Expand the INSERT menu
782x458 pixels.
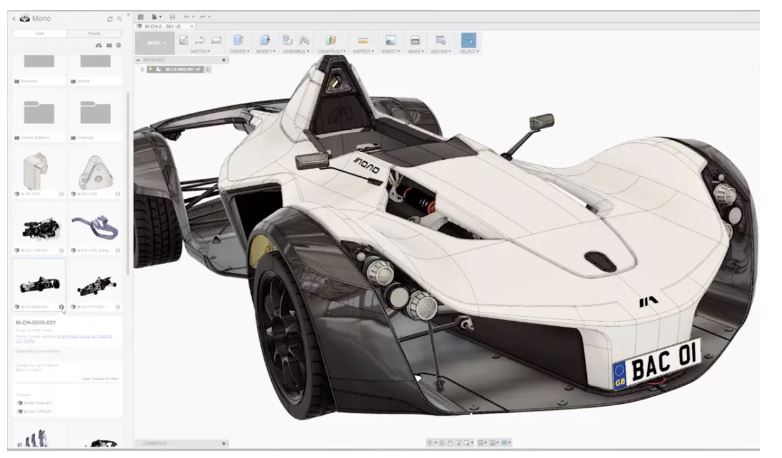[390, 51]
